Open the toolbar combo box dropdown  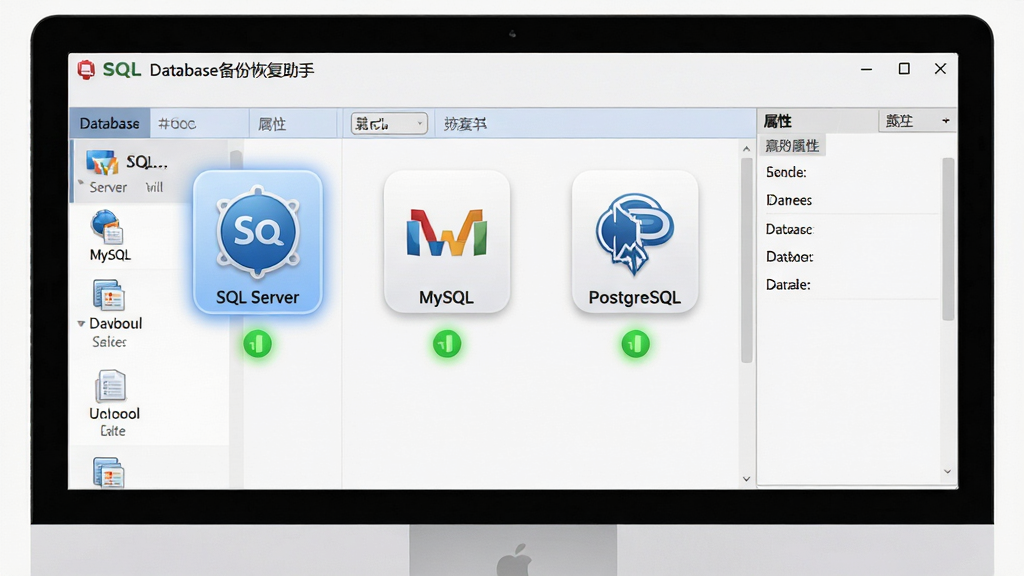[389, 123]
